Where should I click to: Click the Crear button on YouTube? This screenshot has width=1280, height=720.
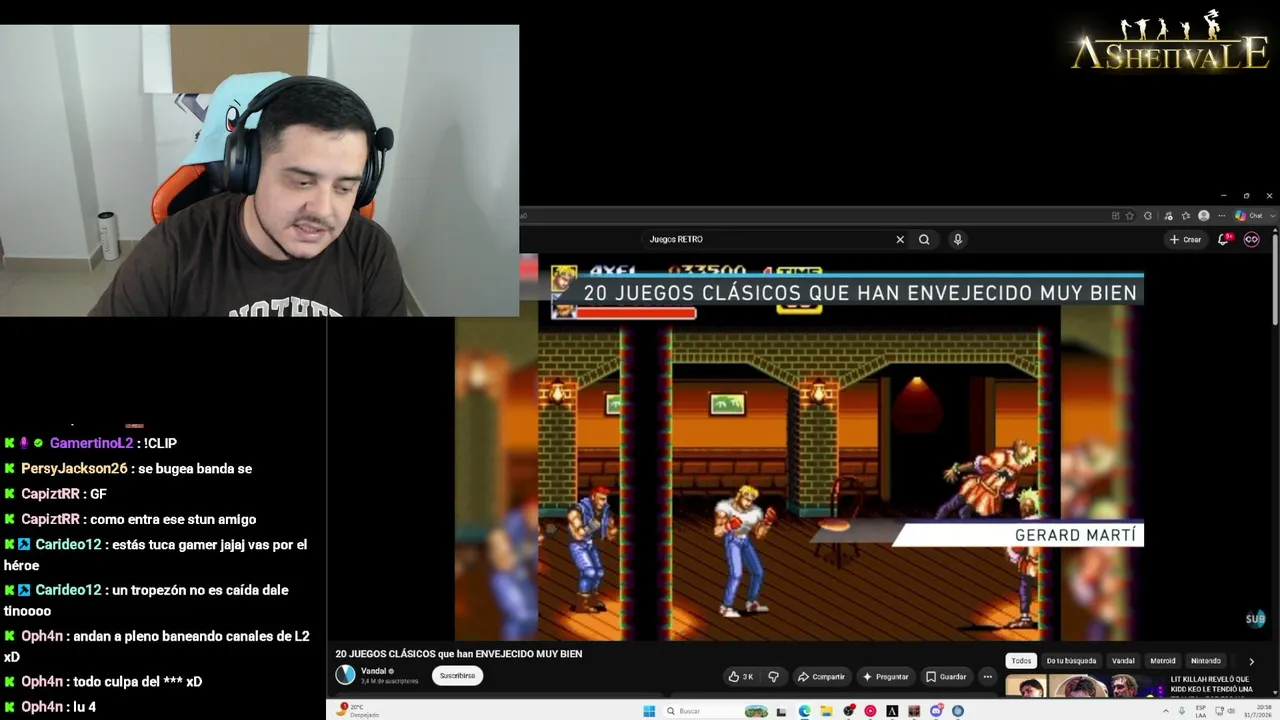click(x=1185, y=240)
